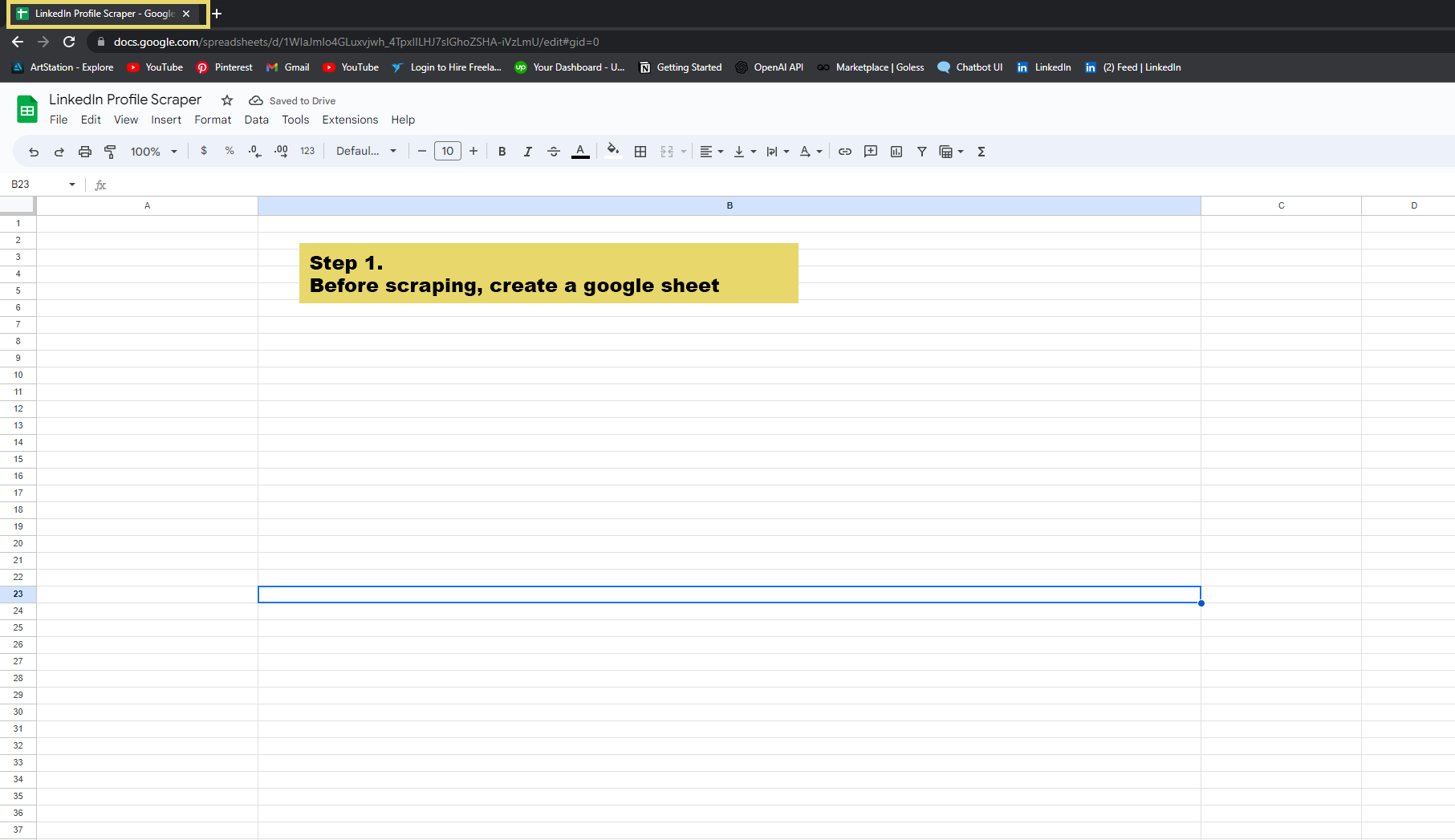Open the Tools menu

pyautogui.click(x=295, y=120)
